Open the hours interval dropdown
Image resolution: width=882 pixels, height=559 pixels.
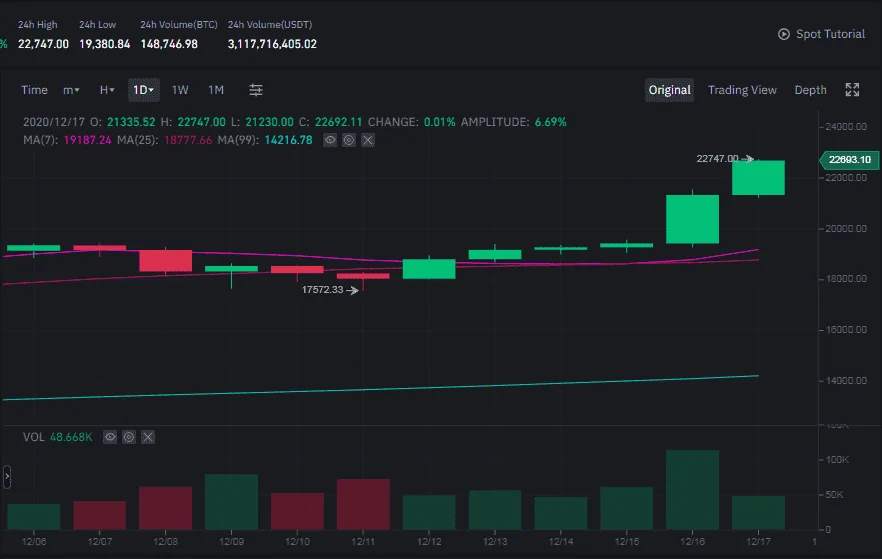click(107, 90)
